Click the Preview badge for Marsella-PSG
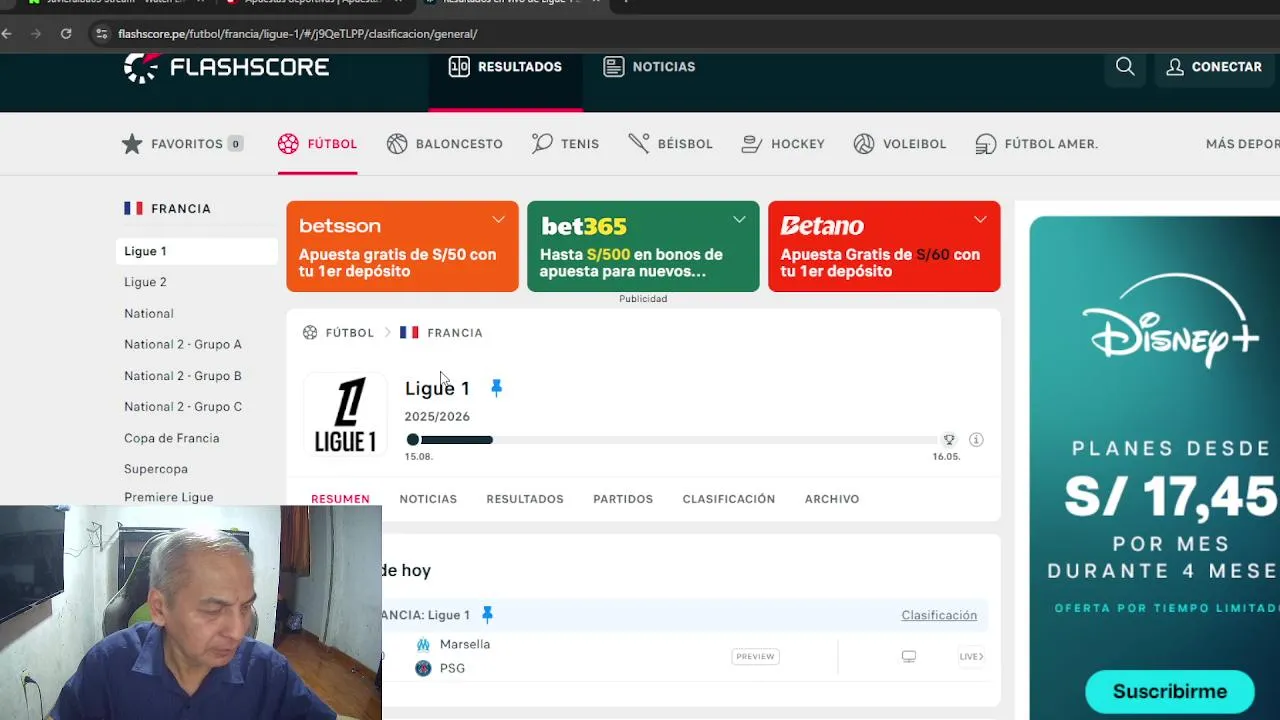Image resolution: width=1280 pixels, height=720 pixels. pos(755,656)
